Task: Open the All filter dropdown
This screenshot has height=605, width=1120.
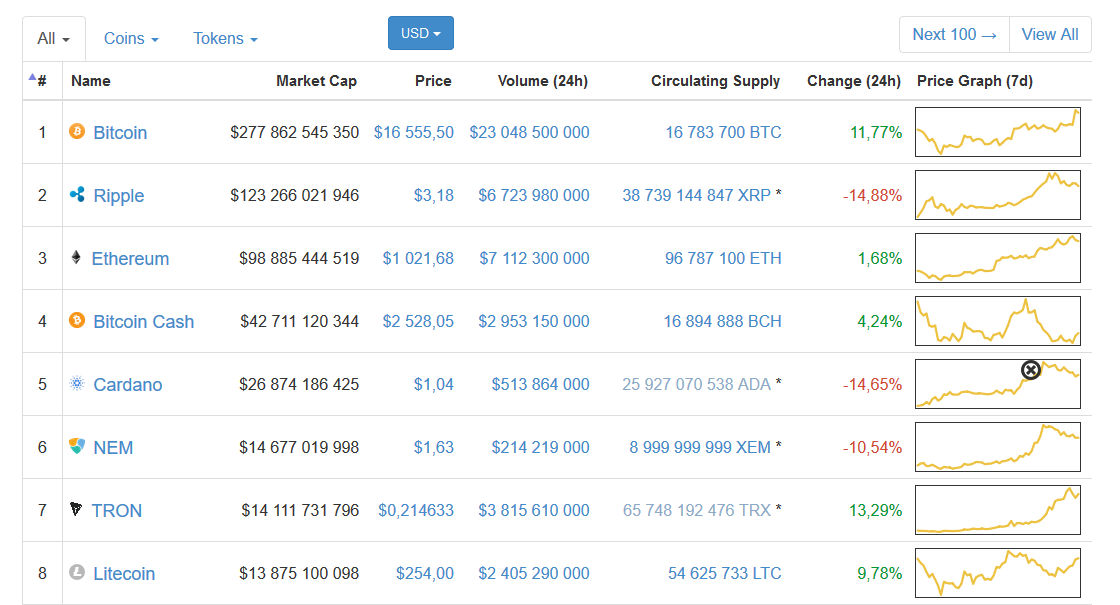Action: [x=54, y=39]
